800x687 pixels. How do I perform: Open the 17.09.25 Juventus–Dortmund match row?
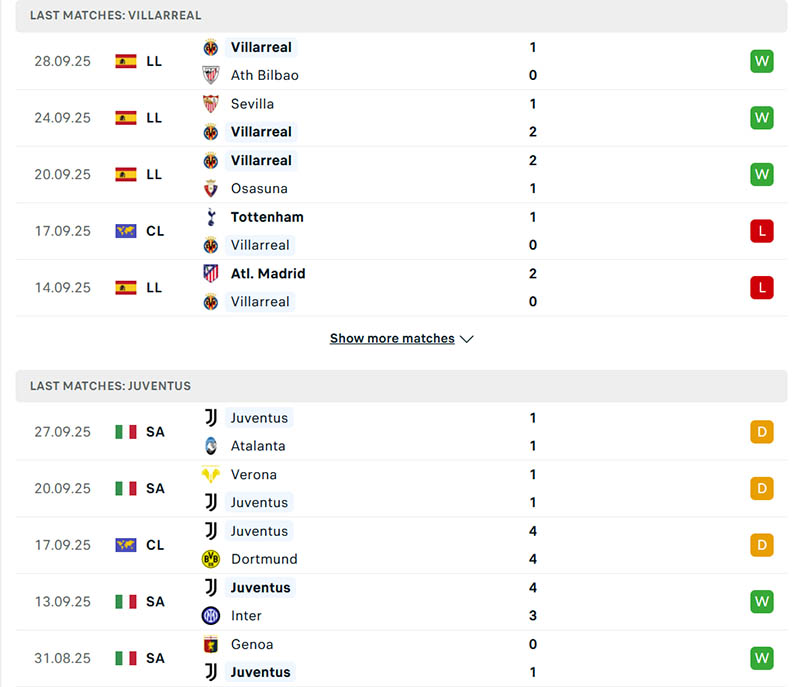[x=400, y=545]
